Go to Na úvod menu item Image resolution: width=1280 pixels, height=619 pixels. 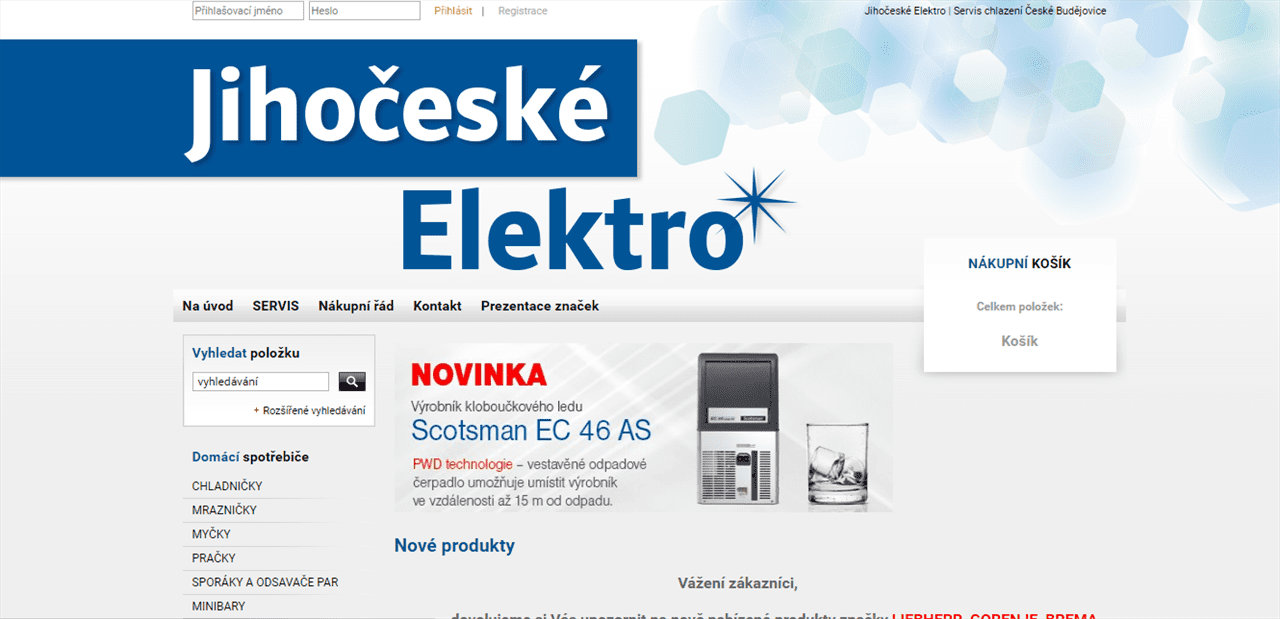[208, 306]
